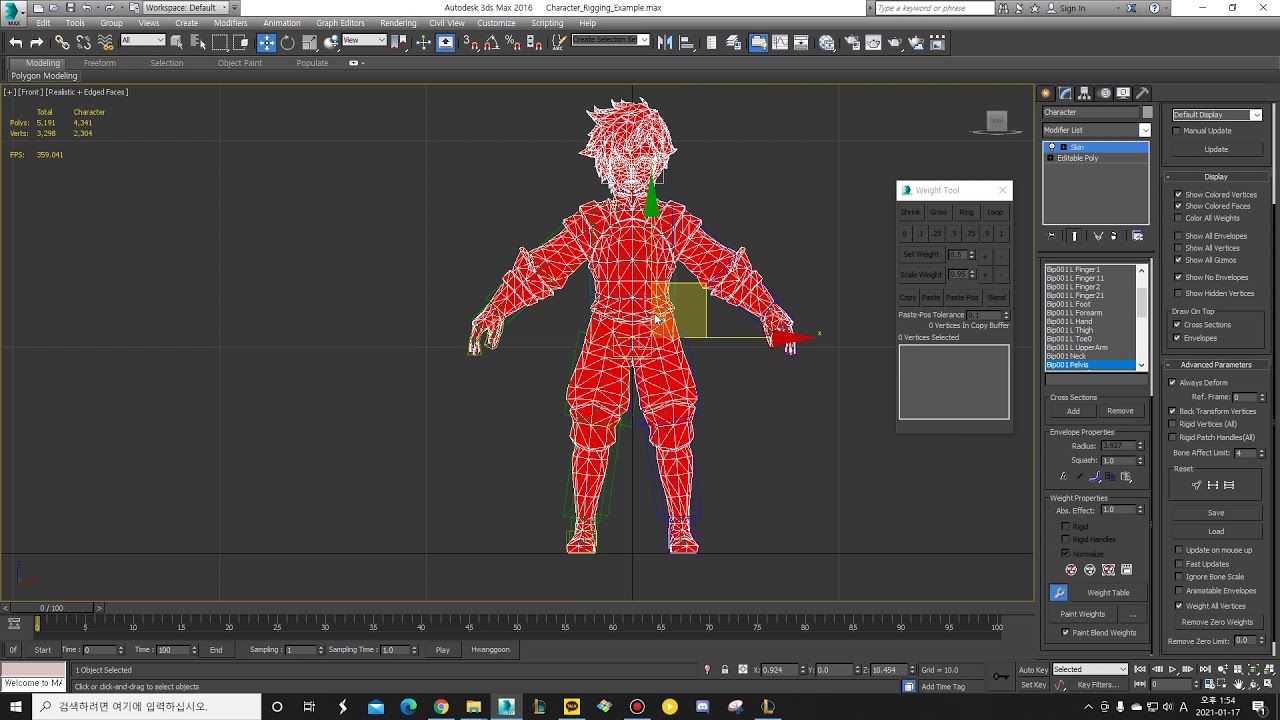Click the Weight Table button

tap(1108, 592)
